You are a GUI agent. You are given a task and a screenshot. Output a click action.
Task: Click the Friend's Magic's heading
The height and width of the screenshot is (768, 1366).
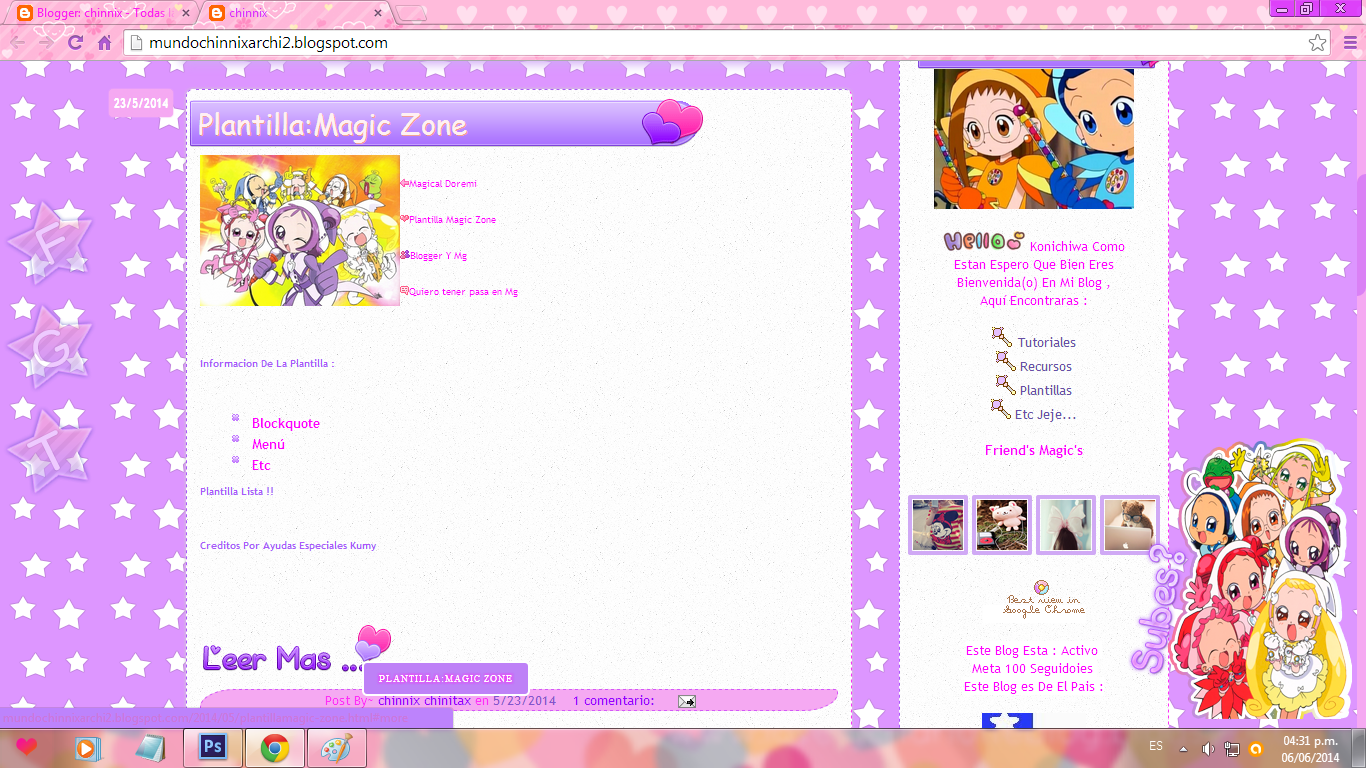(1034, 450)
